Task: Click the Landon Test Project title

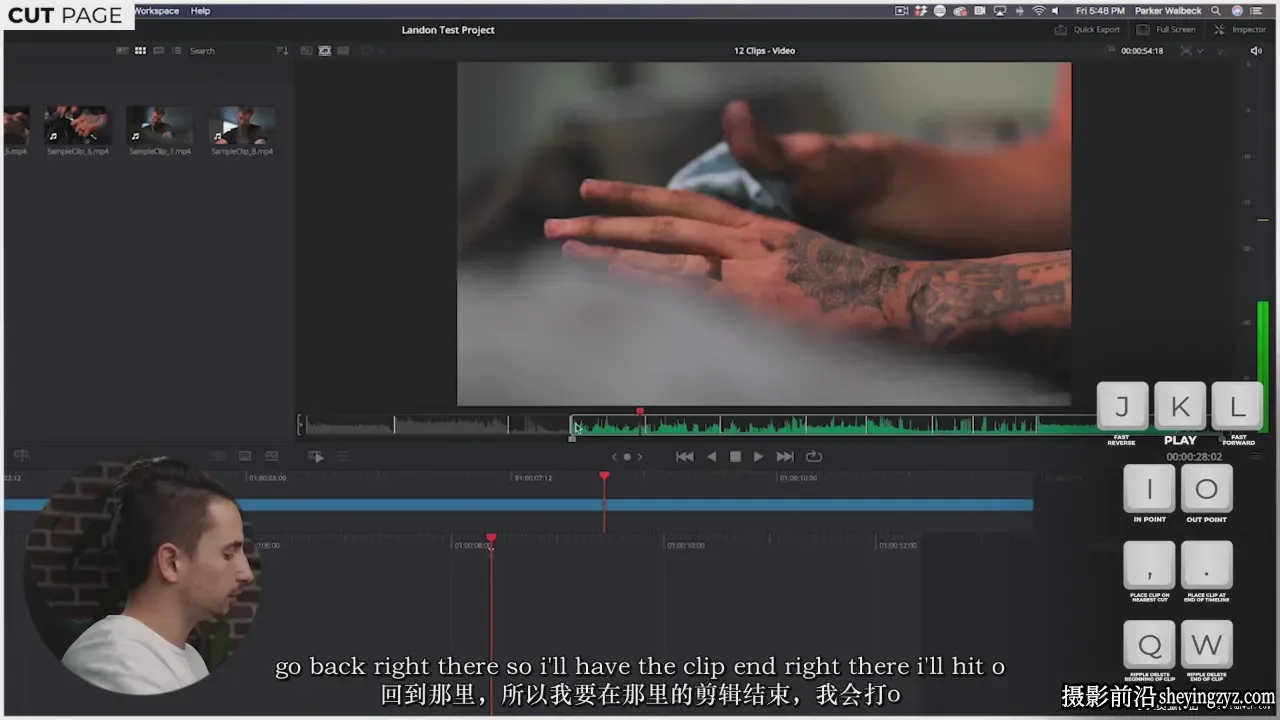Action: point(448,30)
